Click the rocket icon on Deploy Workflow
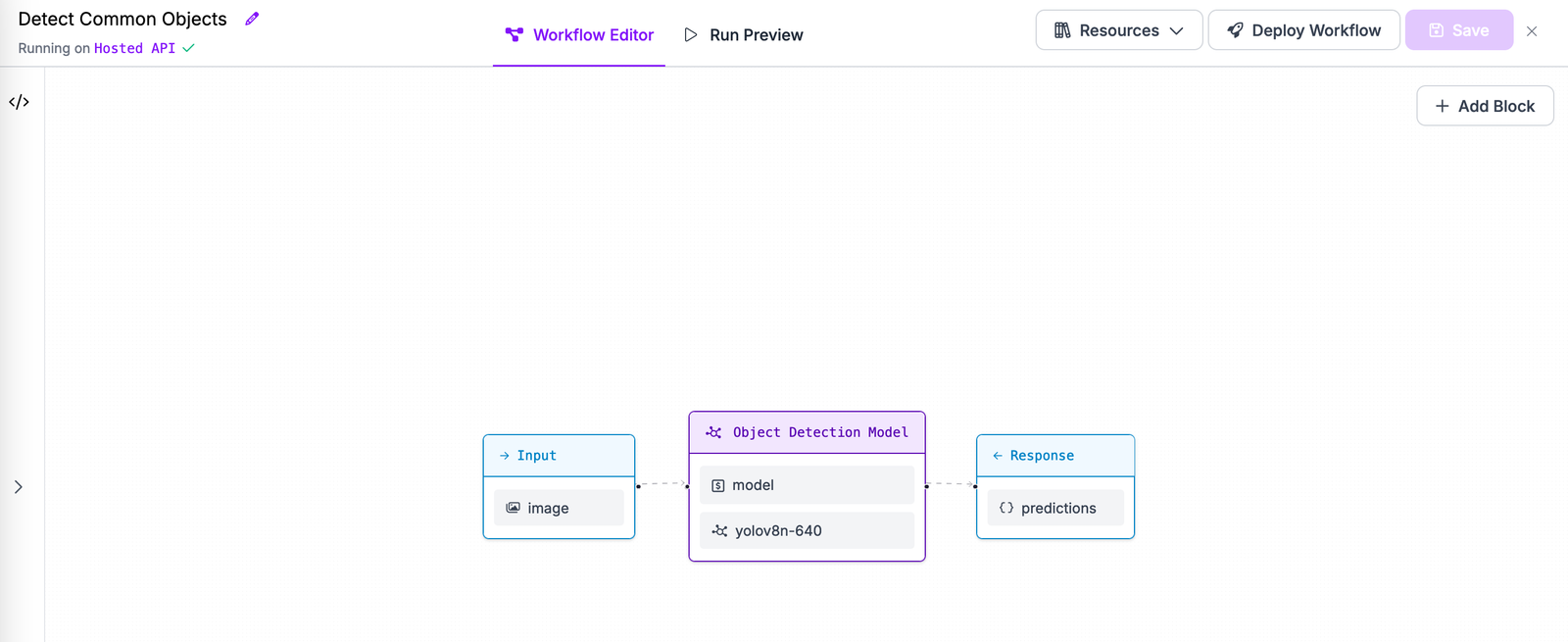This screenshot has height=642, width=1568. pos(1233,29)
